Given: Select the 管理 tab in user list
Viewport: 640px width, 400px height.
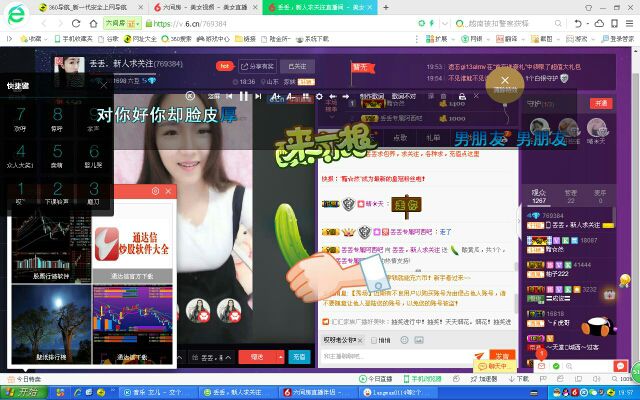Looking at the screenshot, I should [571, 196].
